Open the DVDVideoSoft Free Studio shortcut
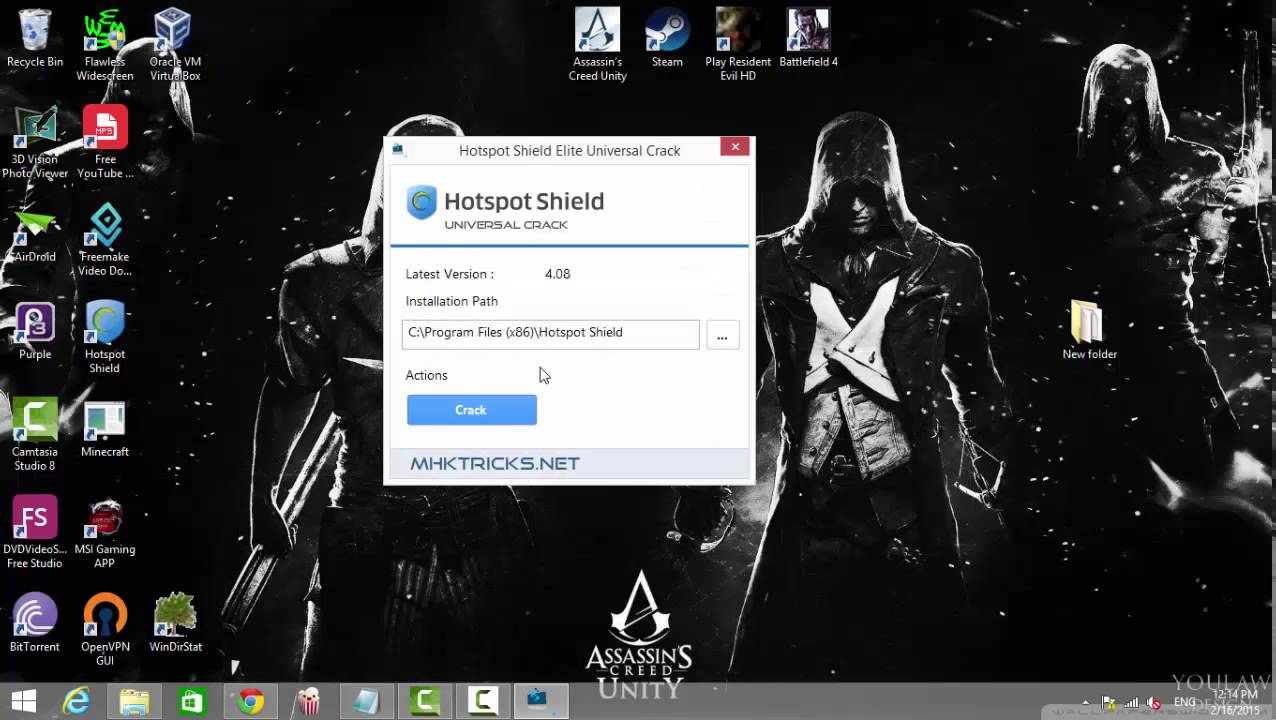 click(x=35, y=532)
